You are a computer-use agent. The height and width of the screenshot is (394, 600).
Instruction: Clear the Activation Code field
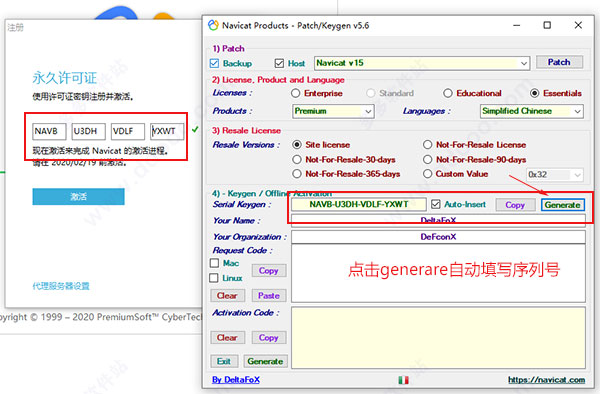tap(227, 338)
